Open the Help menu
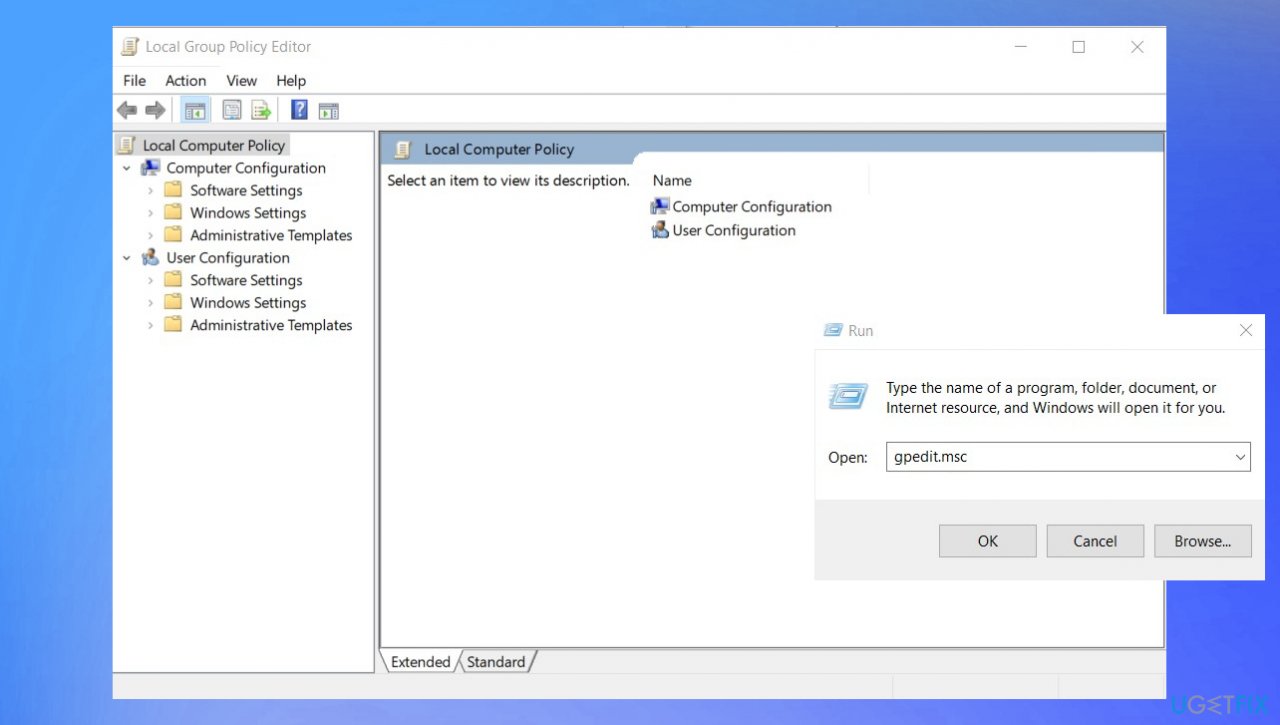Image resolution: width=1280 pixels, height=725 pixels. click(x=291, y=81)
